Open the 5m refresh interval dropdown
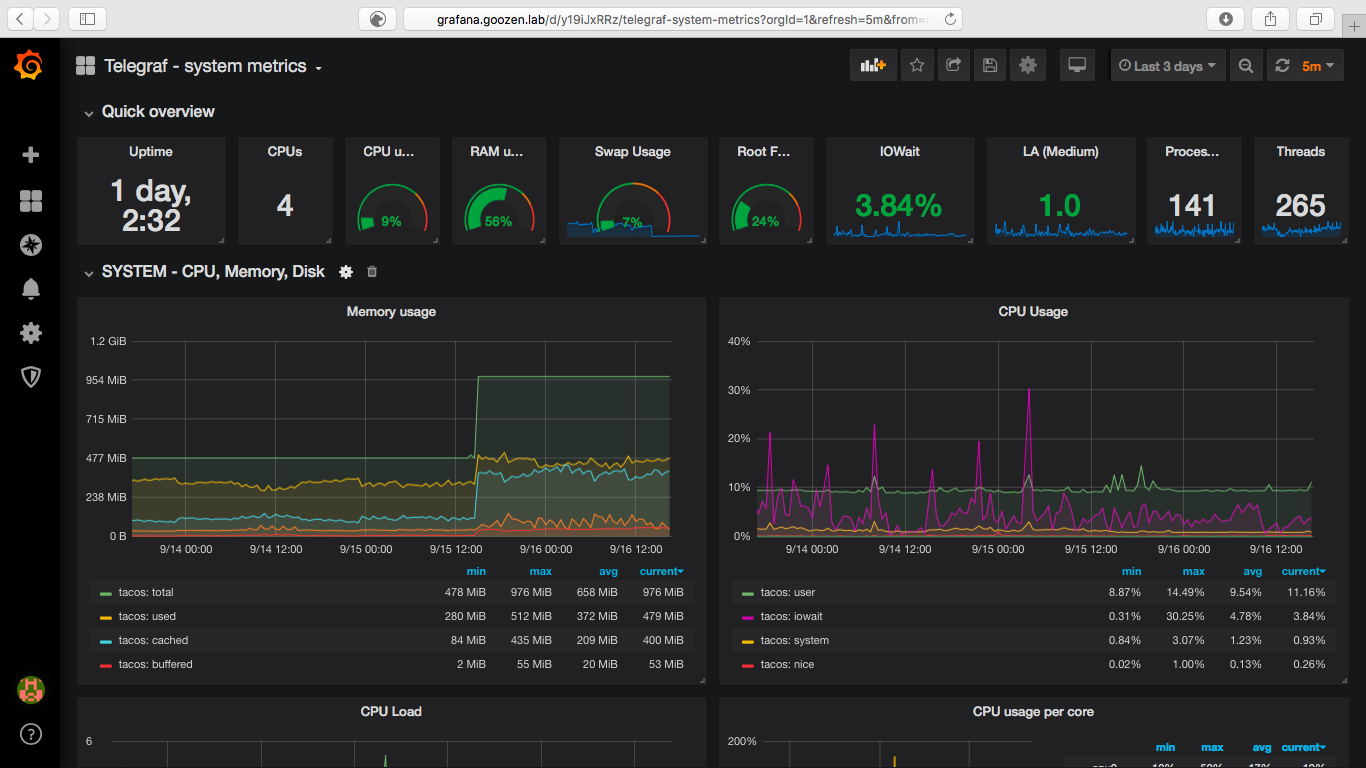1366x768 pixels. click(x=1320, y=66)
